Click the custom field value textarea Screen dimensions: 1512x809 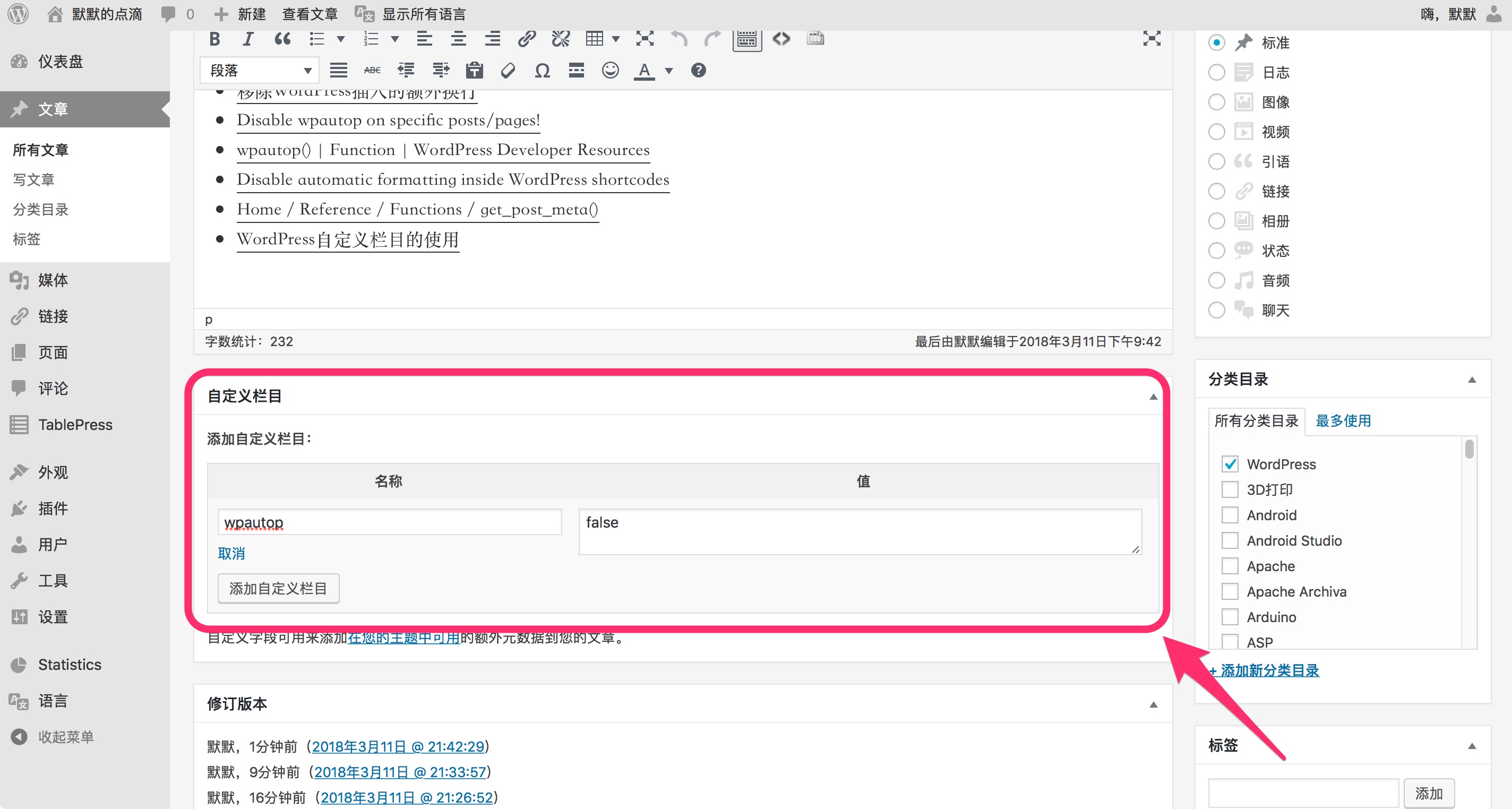(860, 531)
